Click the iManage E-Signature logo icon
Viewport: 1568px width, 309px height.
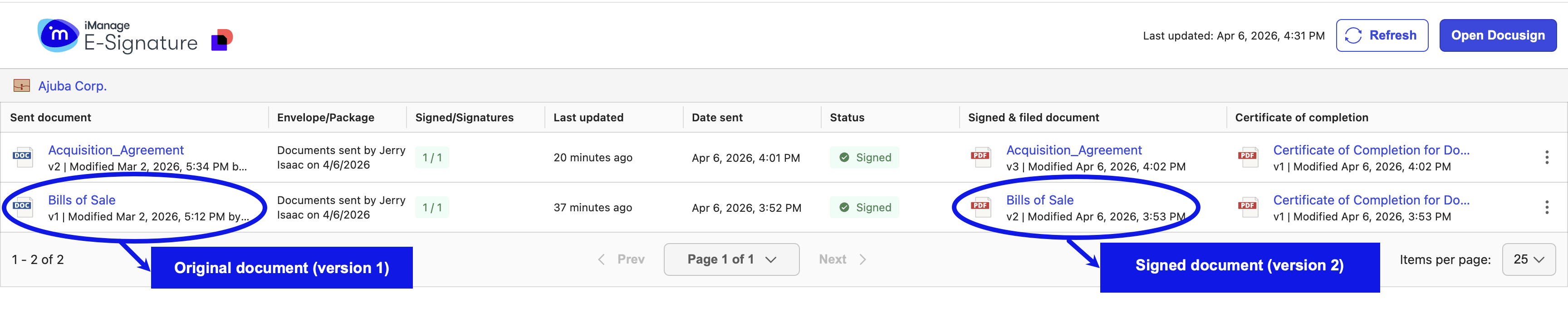point(58,35)
